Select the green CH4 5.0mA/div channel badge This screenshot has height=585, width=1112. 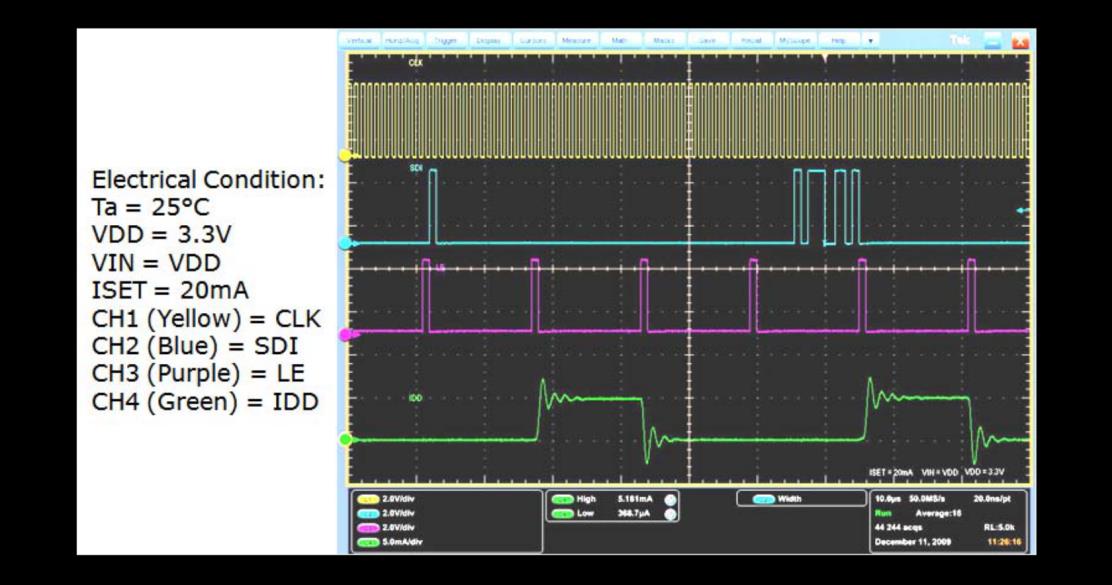point(368,542)
